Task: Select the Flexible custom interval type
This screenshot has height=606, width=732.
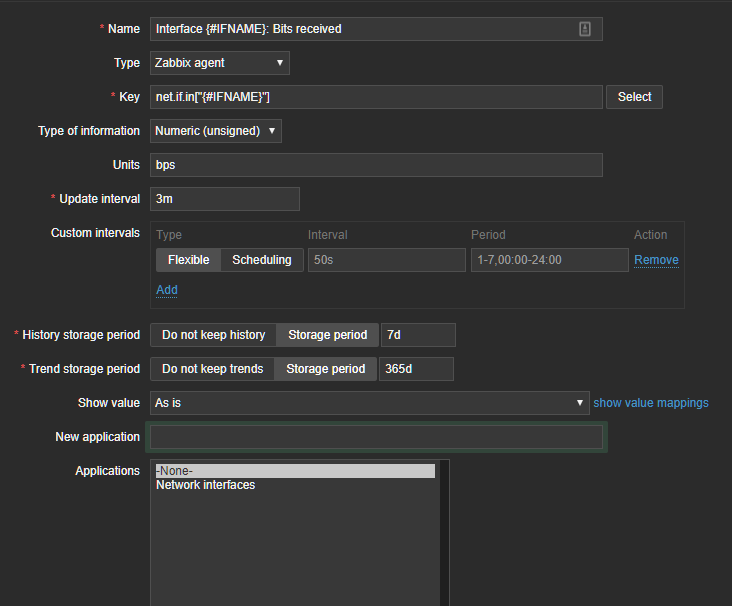Action: [188, 260]
